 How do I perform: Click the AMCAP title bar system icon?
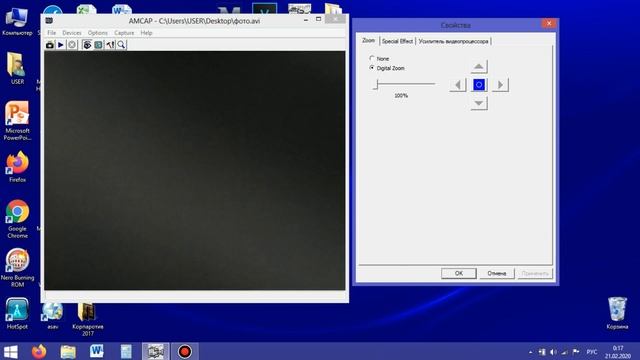(49, 20)
